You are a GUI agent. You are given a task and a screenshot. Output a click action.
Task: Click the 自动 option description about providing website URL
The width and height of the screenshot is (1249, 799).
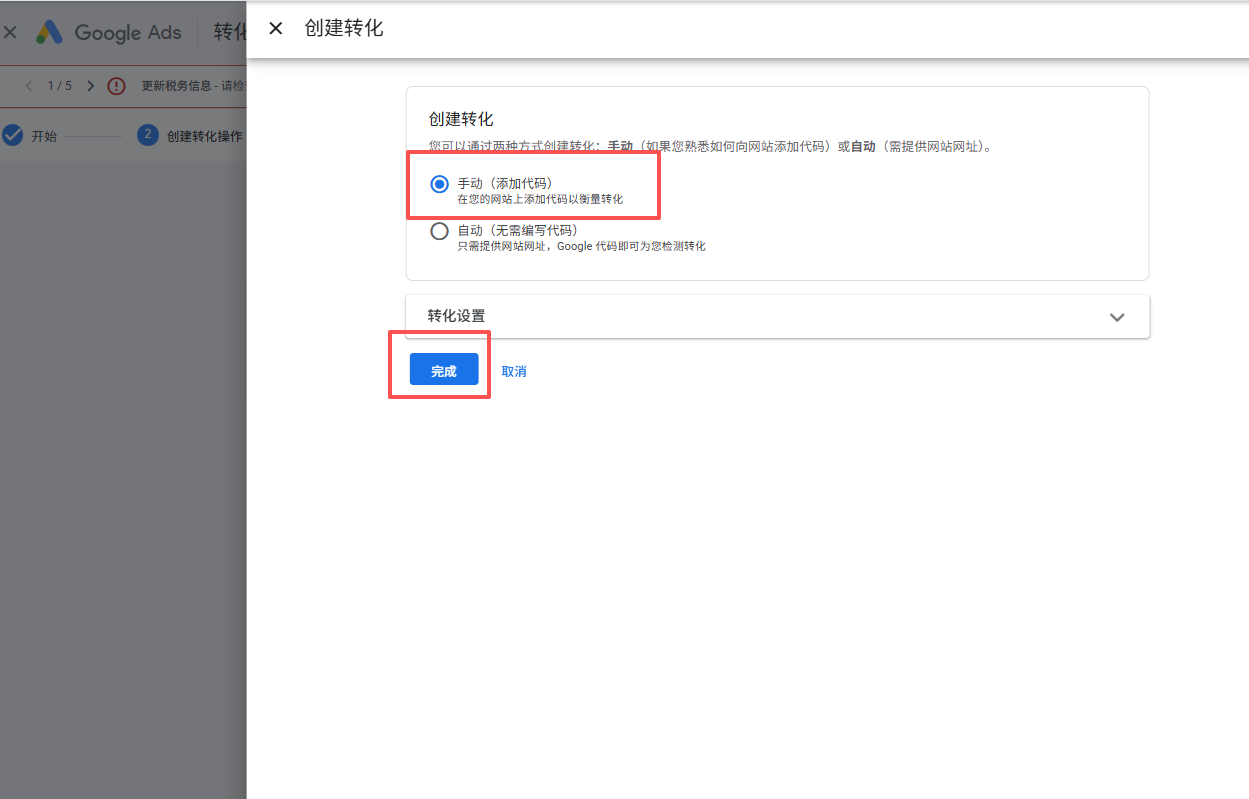(581, 246)
